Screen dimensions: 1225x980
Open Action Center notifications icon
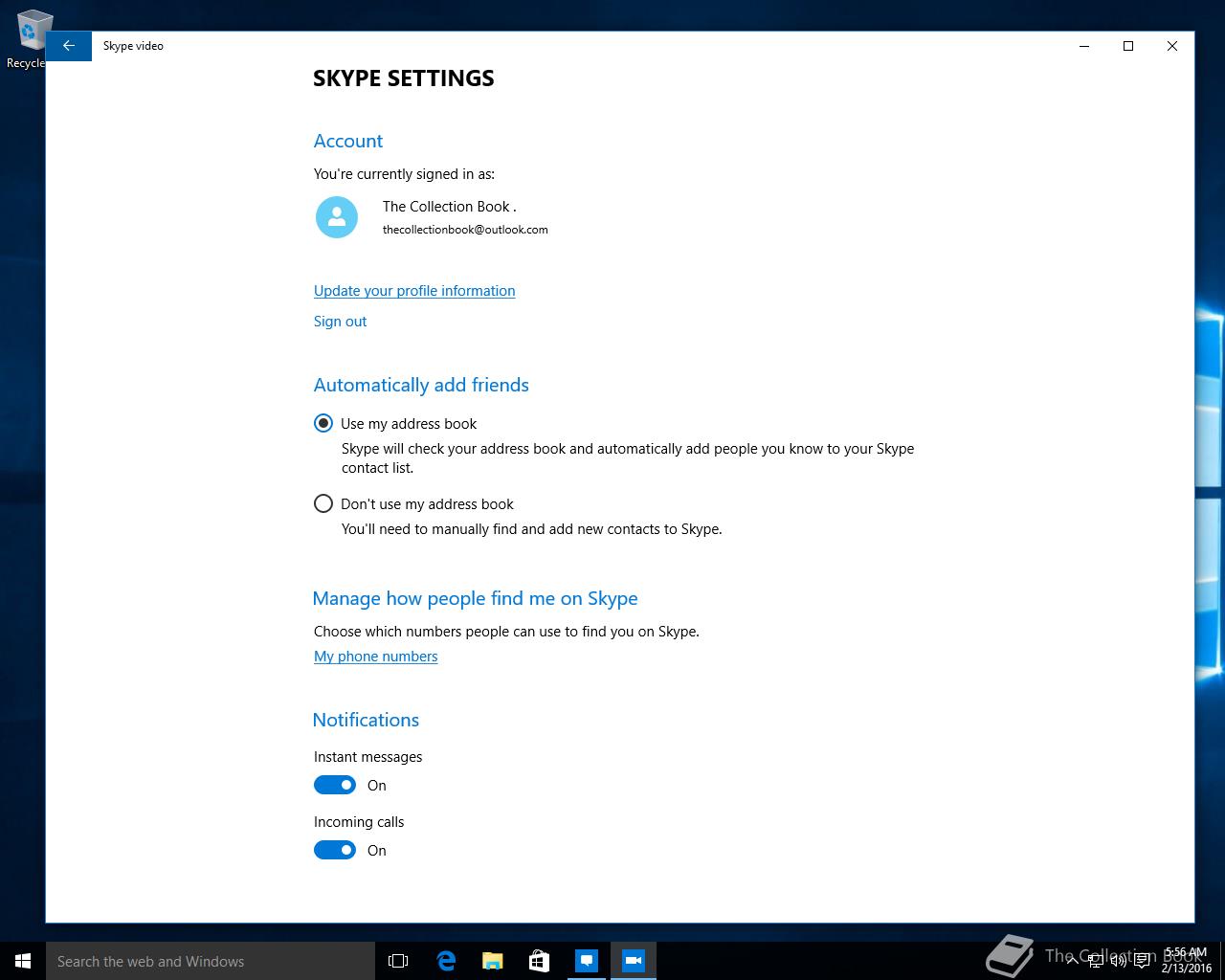pyautogui.click(x=1142, y=961)
